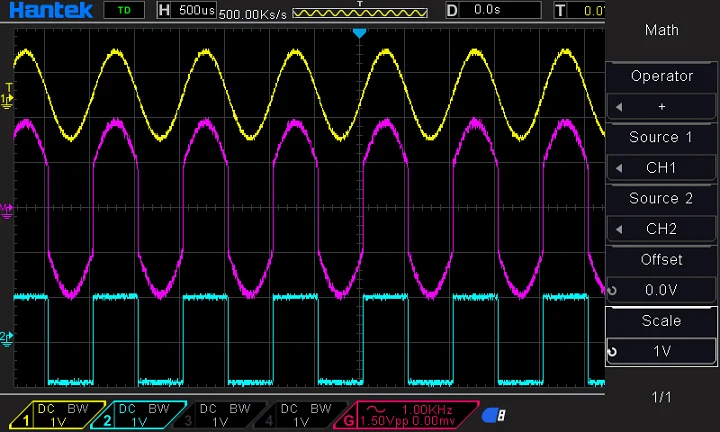Open the Source 2 selector showing CH2

661,229
